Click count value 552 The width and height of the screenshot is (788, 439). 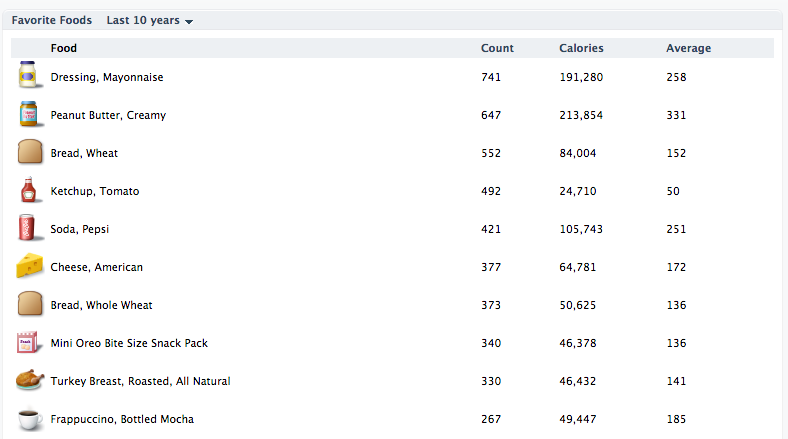(491, 153)
